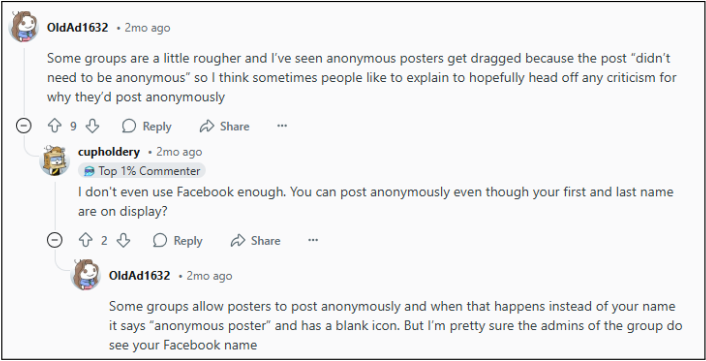The image size is (706, 361).
Task: Collapse OldAd1632's top comment thread
Action: [x=23, y=126]
